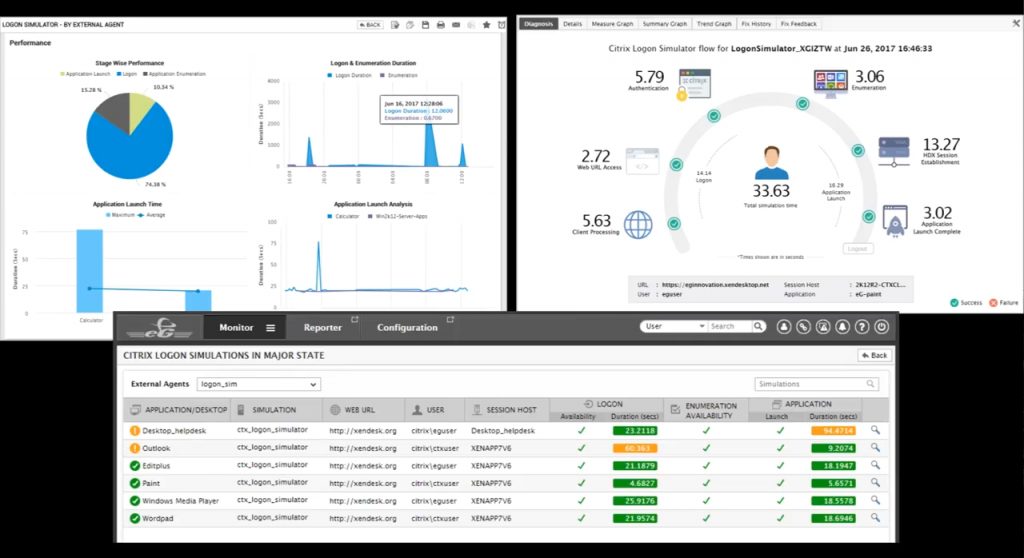Click the Outlook application name
This screenshot has height=558, width=1024.
(x=156, y=448)
